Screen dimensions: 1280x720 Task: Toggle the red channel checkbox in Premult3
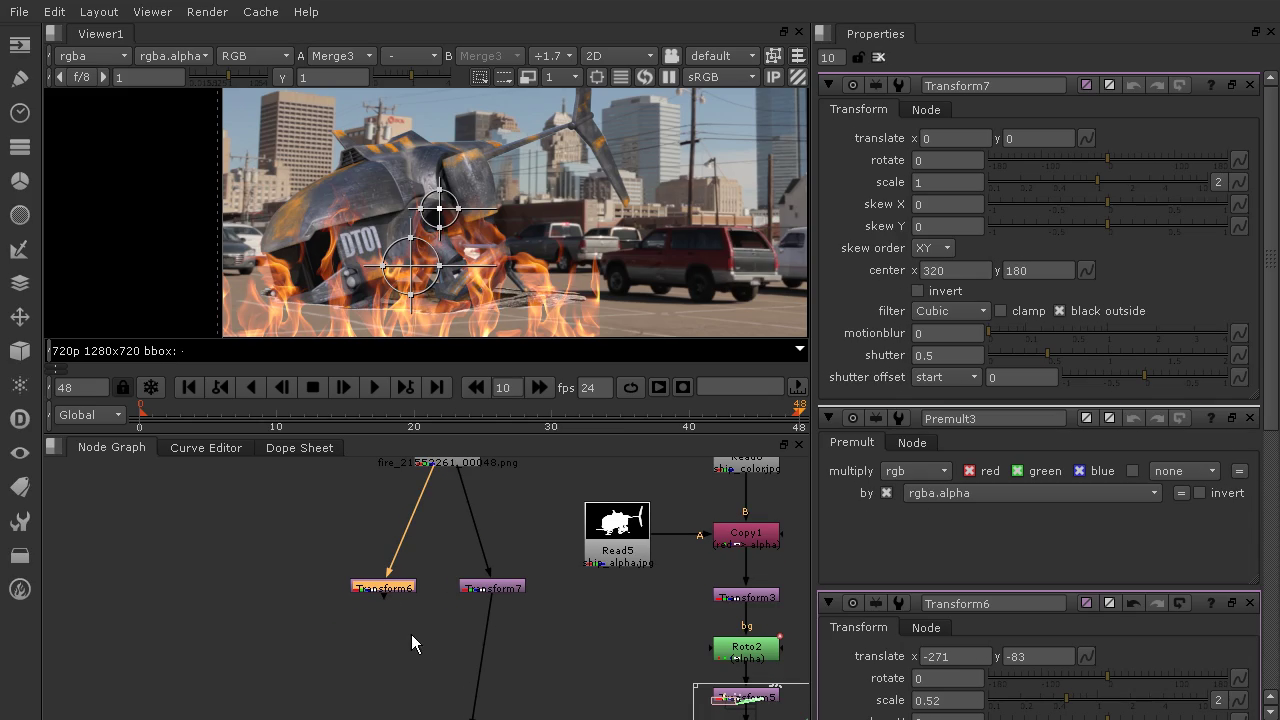click(x=969, y=471)
